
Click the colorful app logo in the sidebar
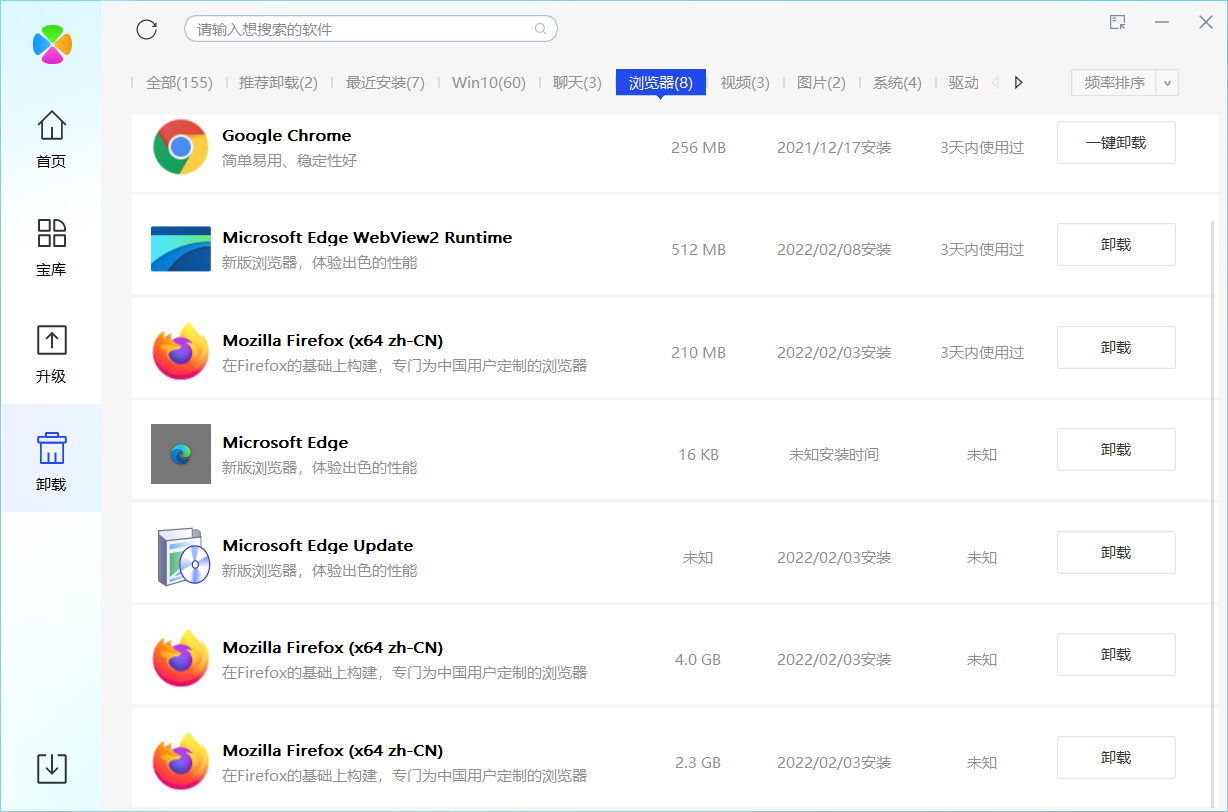click(x=52, y=44)
